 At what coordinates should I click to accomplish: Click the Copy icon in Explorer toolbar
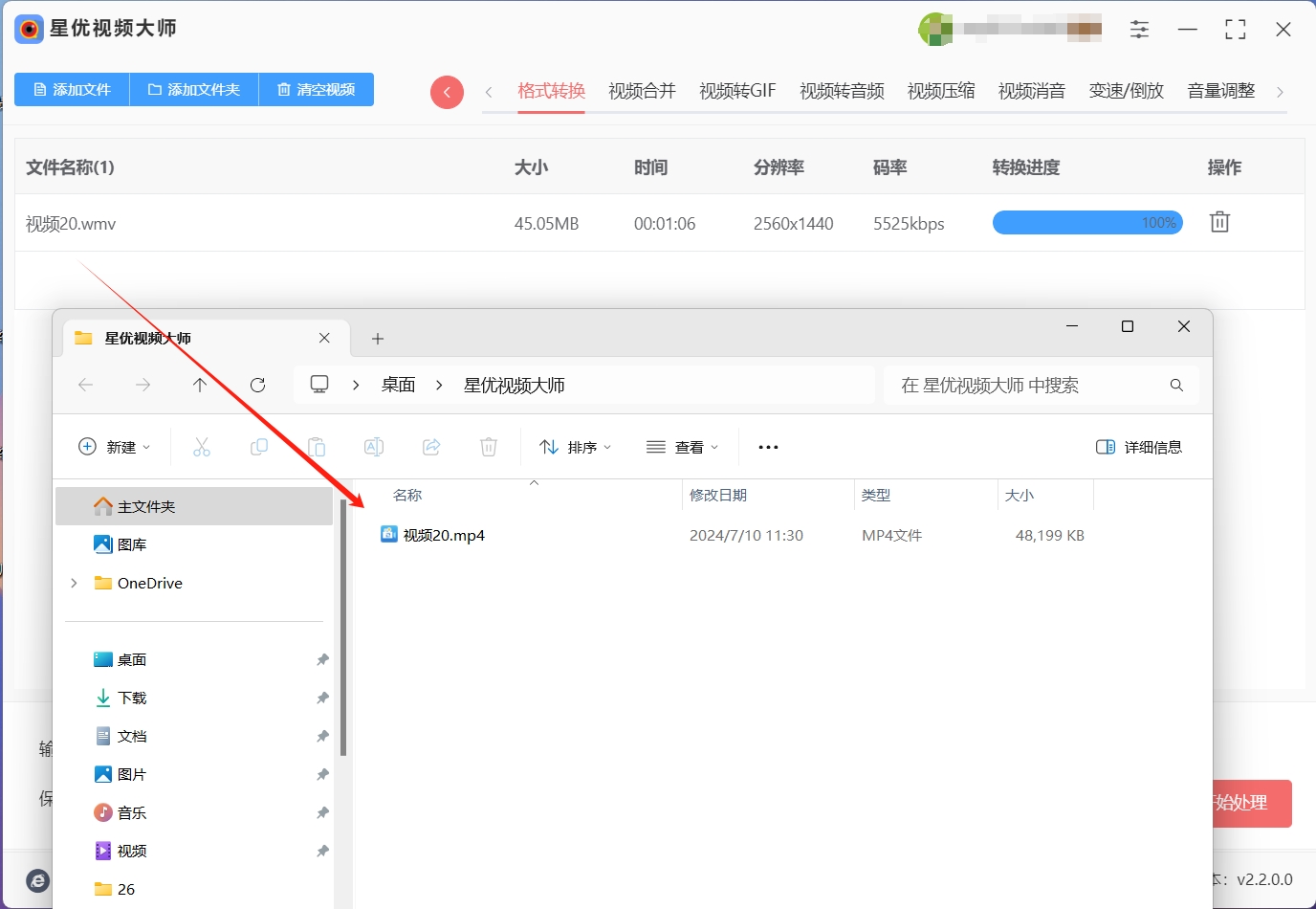[259, 447]
